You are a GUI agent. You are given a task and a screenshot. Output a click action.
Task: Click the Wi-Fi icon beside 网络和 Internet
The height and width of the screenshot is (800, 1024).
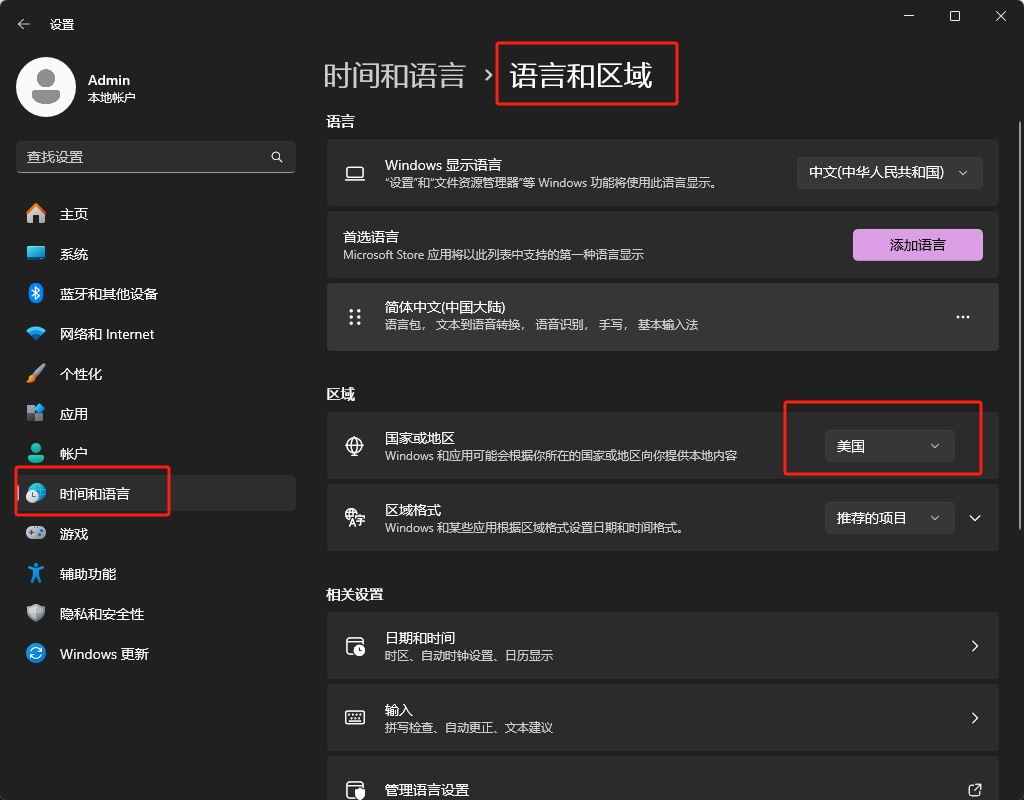[x=36, y=334]
